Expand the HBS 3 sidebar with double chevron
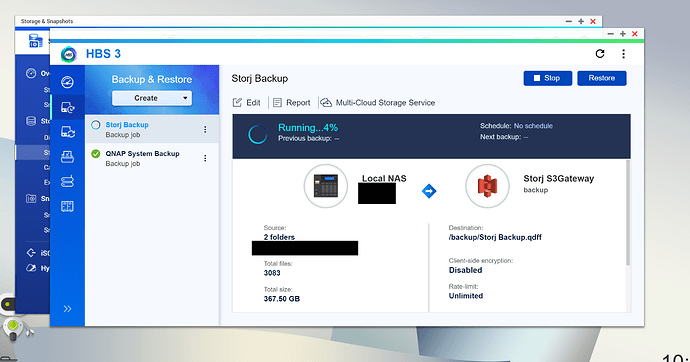Viewport: 690px width, 362px height. (67, 309)
